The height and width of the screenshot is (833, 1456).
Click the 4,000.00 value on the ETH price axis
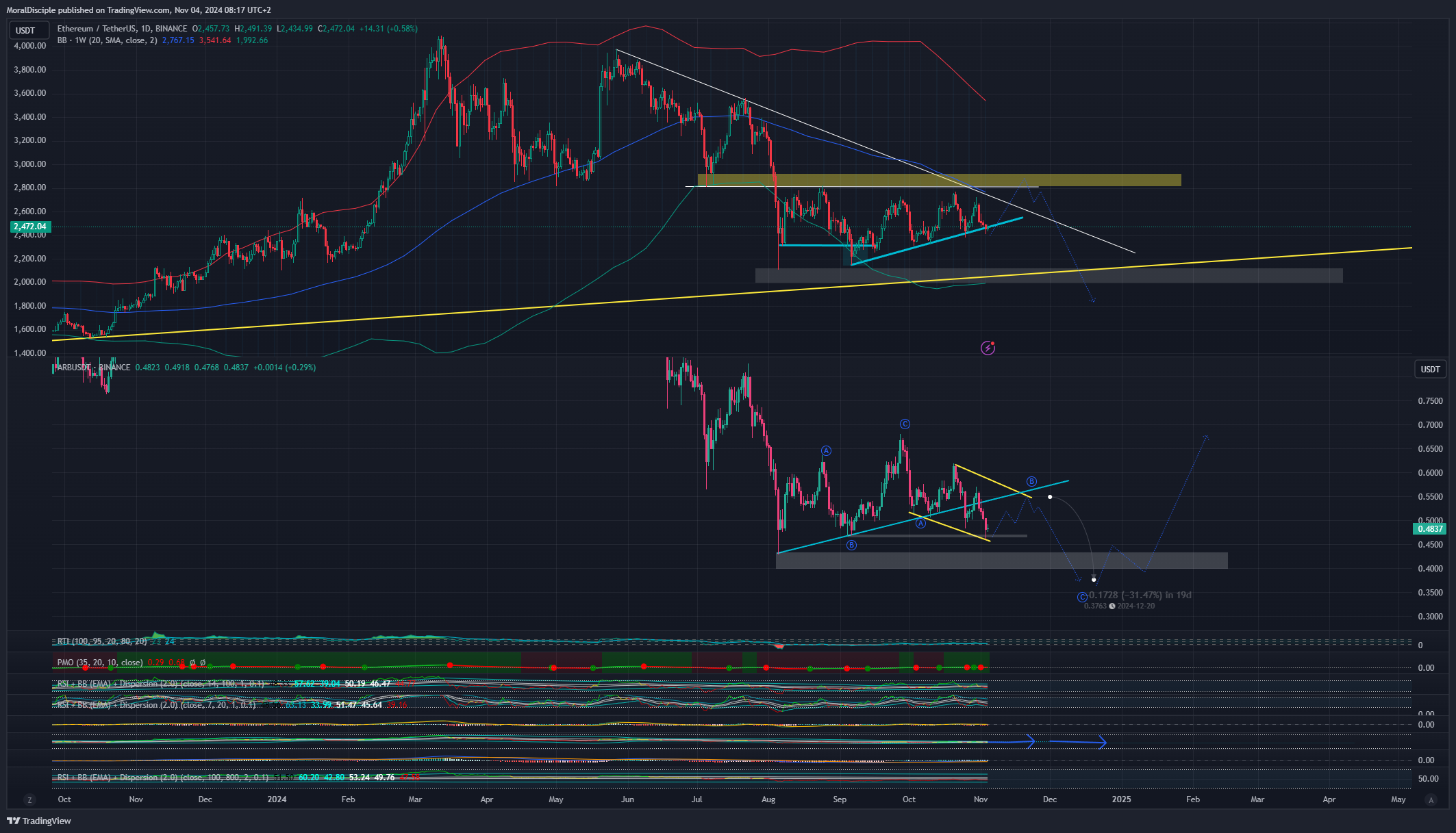pos(30,46)
